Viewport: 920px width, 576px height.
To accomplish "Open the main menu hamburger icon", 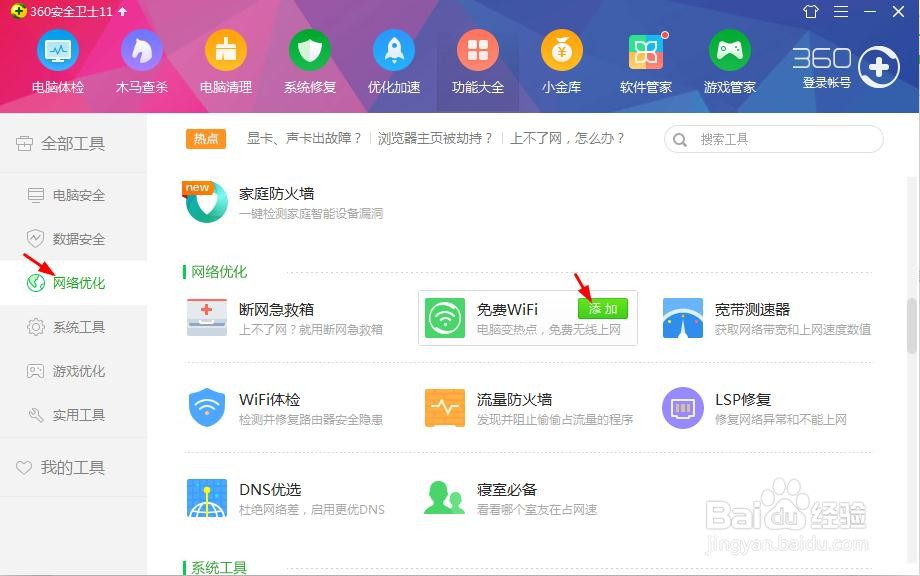I will (841, 11).
